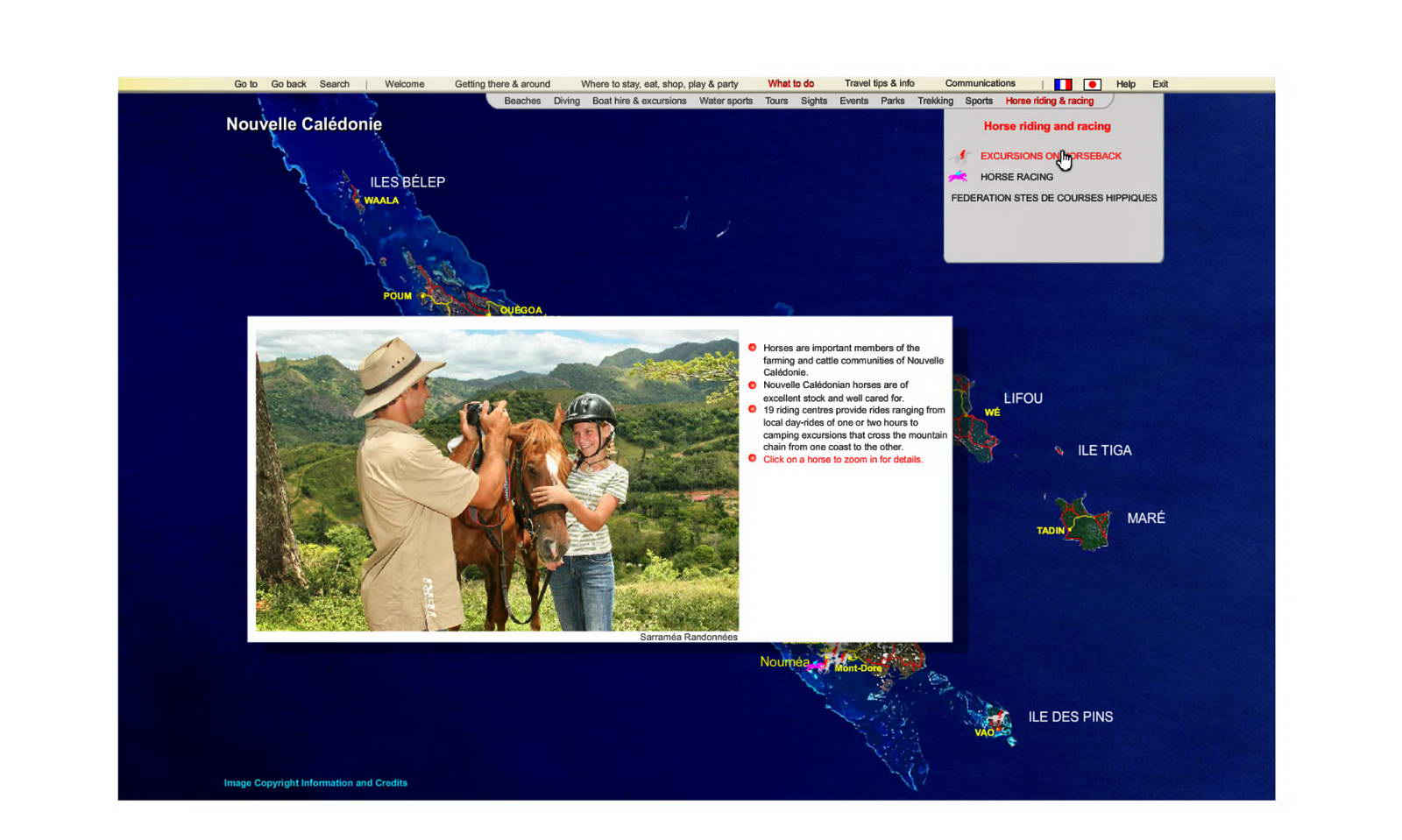Open the Tours tab
The image size is (1402, 840).
(x=775, y=101)
